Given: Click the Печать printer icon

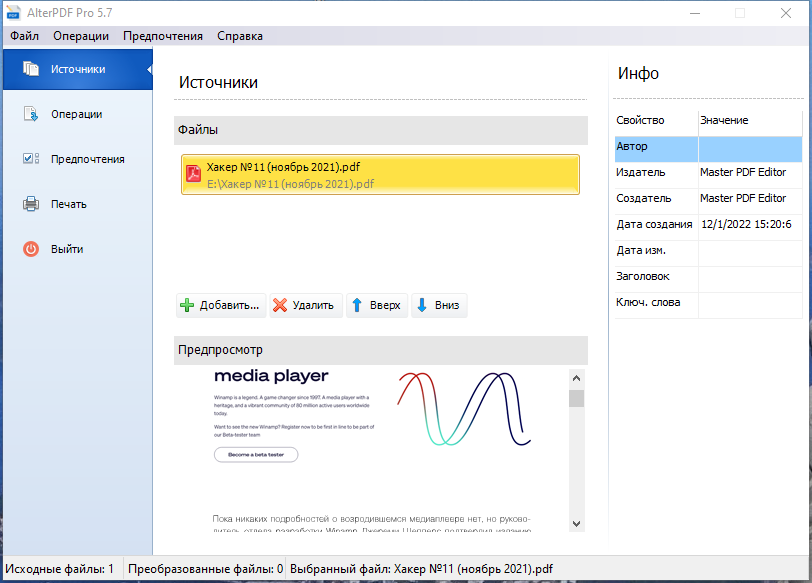Looking at the screenshot, I should click(31, 204).
